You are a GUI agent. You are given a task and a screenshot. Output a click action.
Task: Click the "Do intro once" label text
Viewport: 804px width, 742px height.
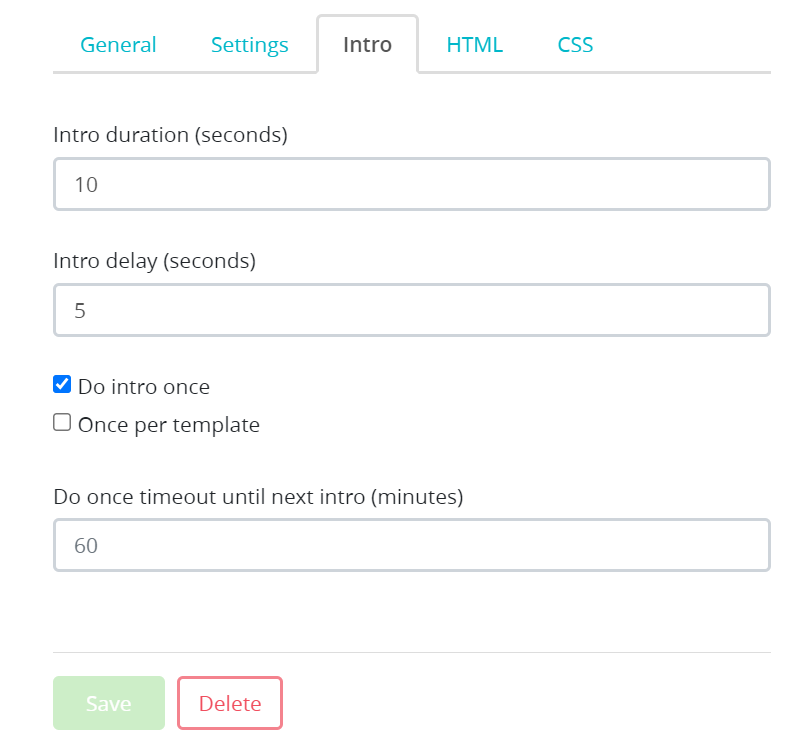(x=144, y=387)
